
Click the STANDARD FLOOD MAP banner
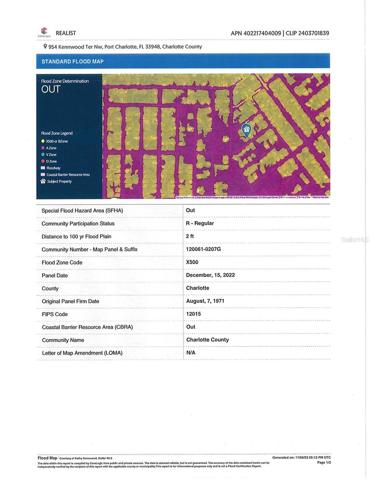[x=183, y=61]
